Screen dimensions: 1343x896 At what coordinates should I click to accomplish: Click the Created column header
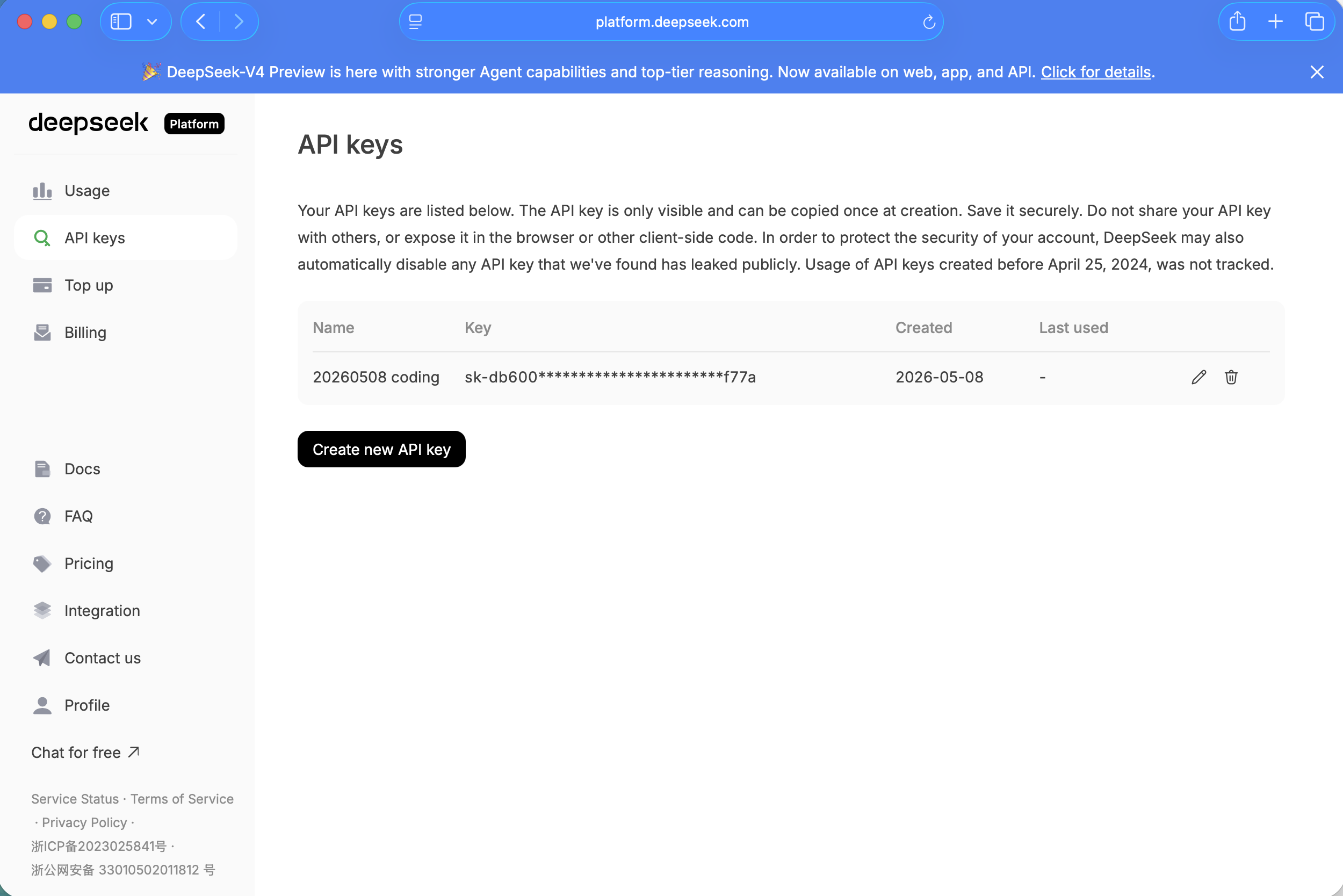pyautogui.click(x=923, y=328)
